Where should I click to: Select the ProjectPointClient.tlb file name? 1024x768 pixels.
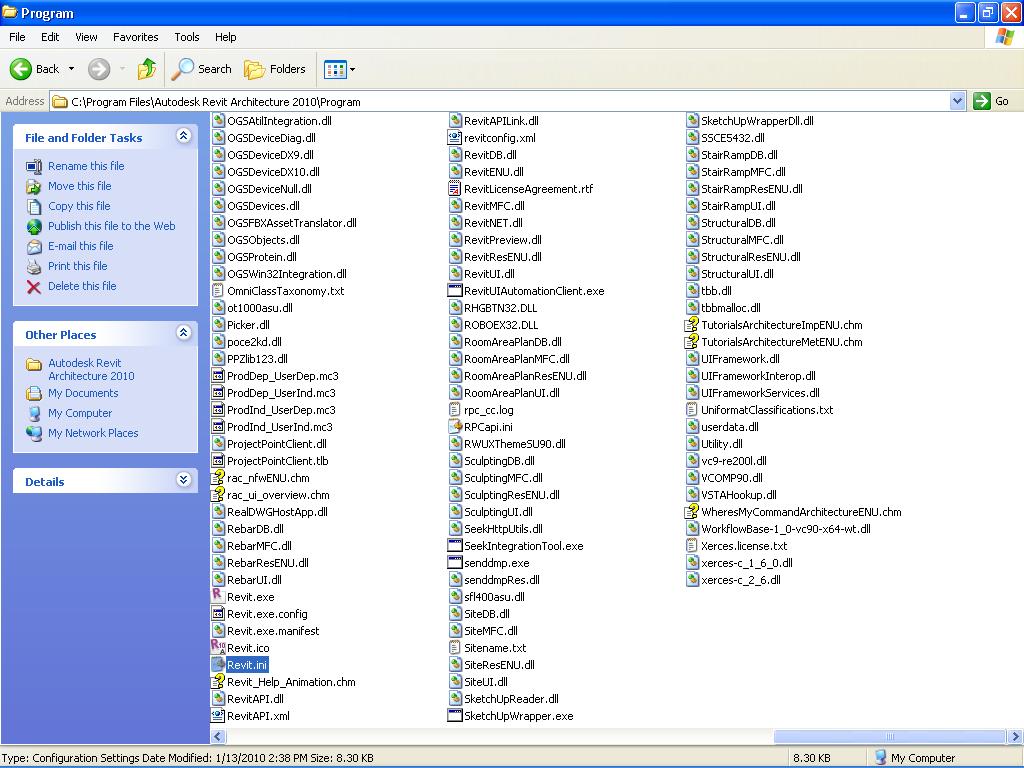[278, 460]
